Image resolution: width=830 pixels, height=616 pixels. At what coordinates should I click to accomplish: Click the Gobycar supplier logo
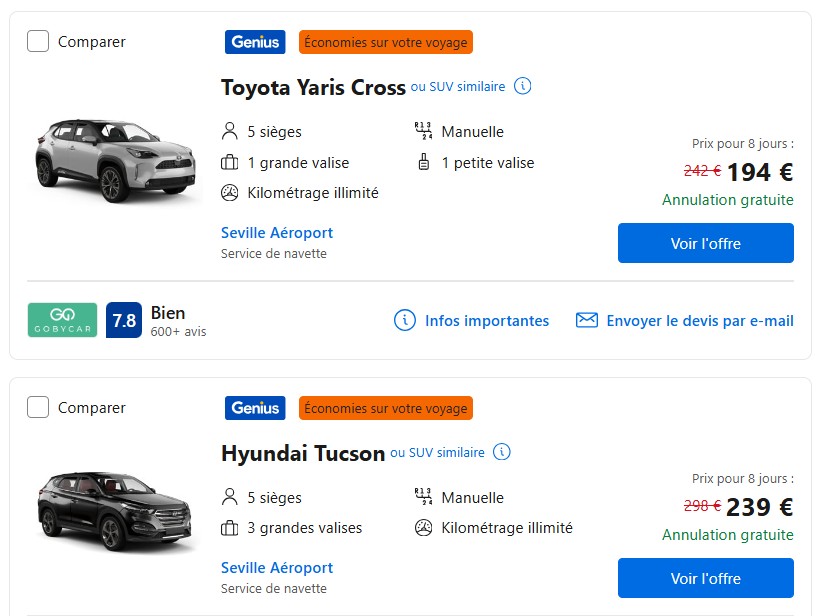[x=62, y=320]
